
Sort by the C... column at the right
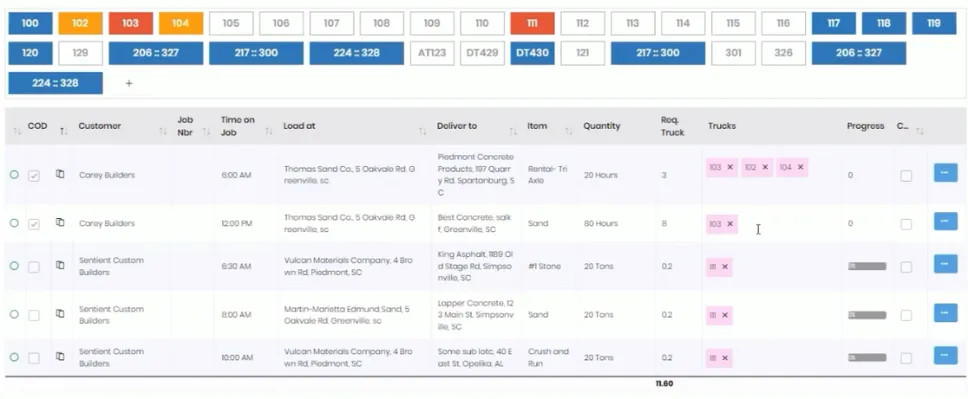click(920, 131)
